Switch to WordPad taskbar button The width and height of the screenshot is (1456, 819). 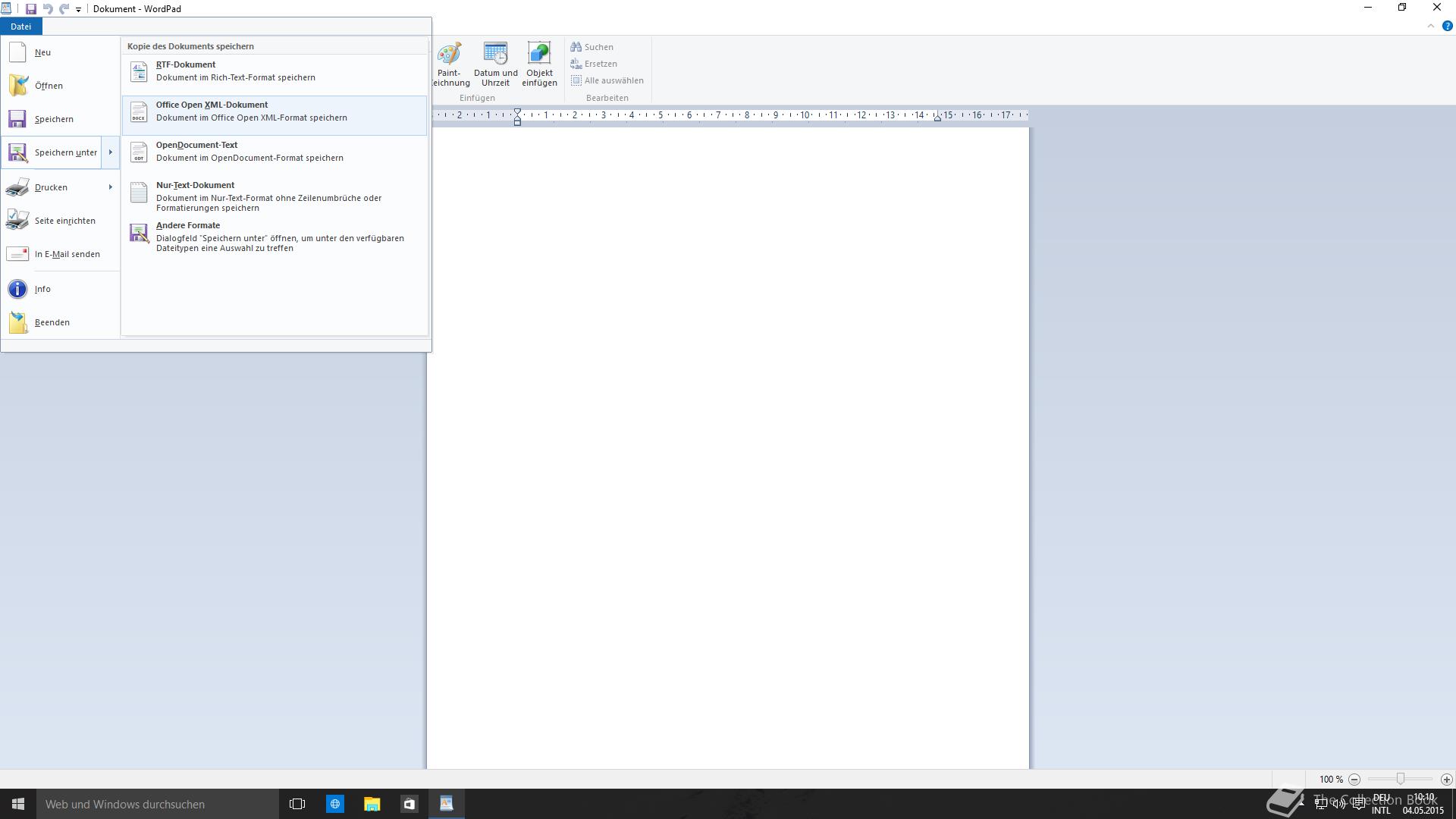(446, 804)
